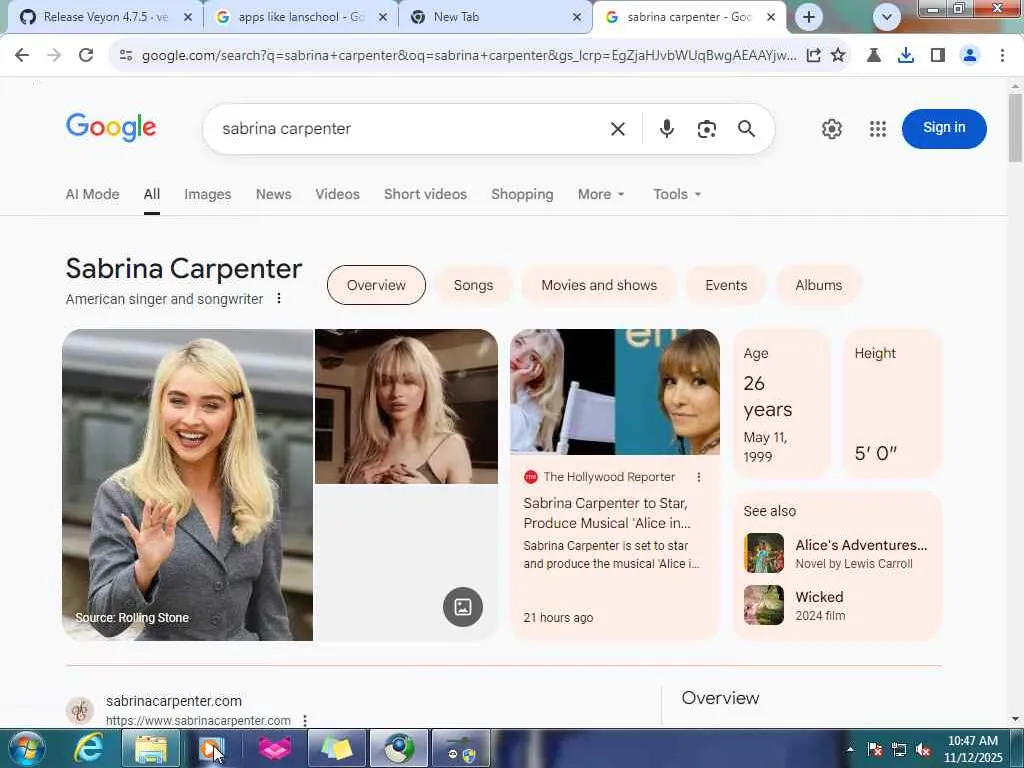Click the share page icon in address bar
The image size is (1024, 768).
(x=814, y=56)
